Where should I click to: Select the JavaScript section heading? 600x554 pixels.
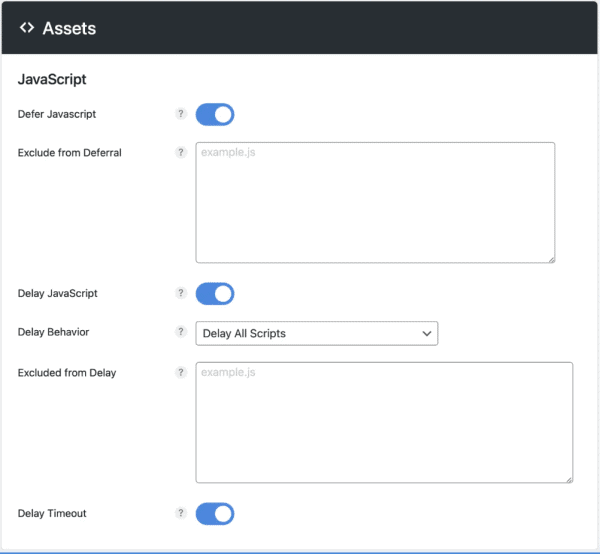point(52,79)
